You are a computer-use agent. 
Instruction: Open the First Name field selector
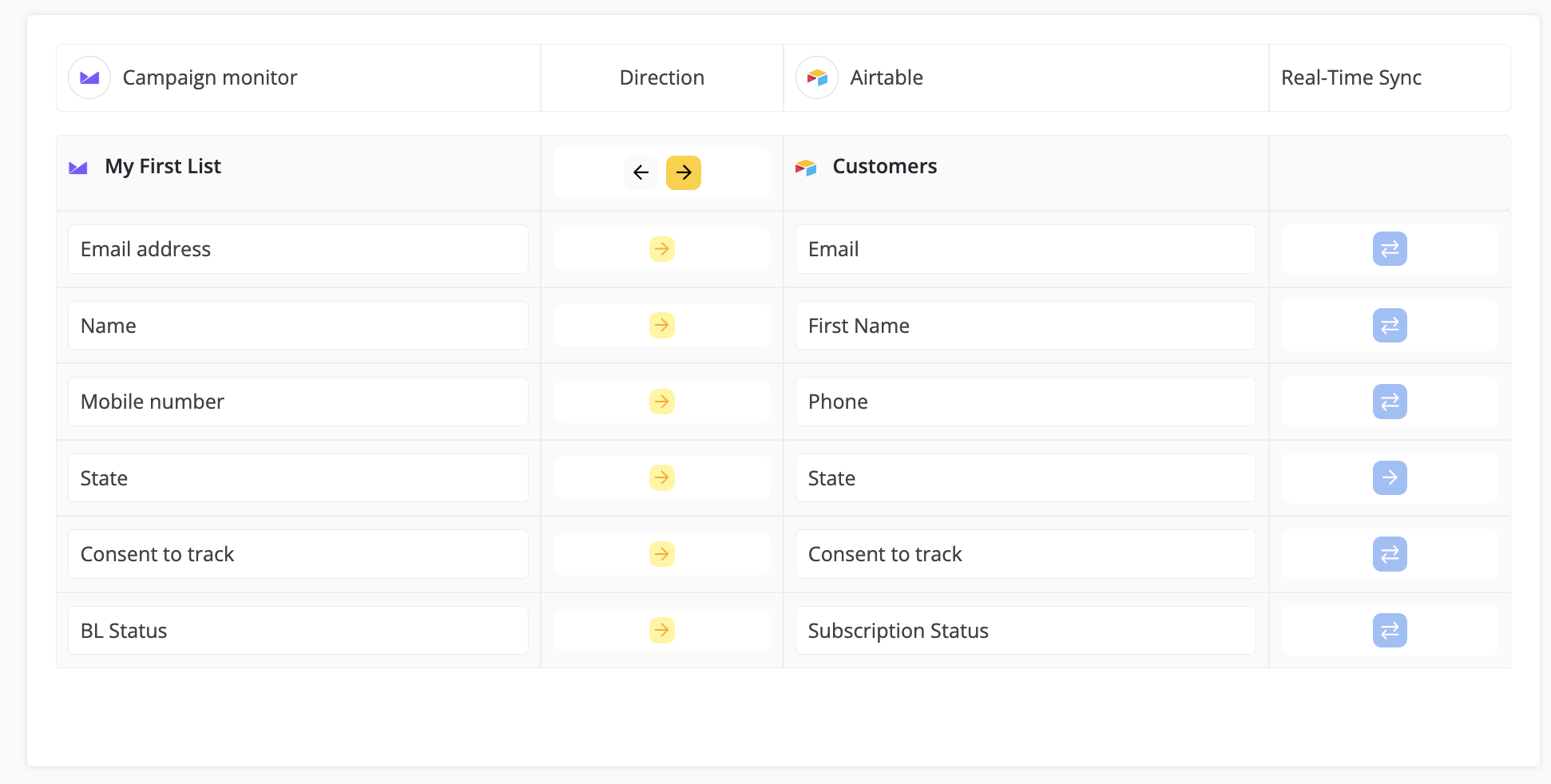pyautogui.click(x=1025, y=325)
